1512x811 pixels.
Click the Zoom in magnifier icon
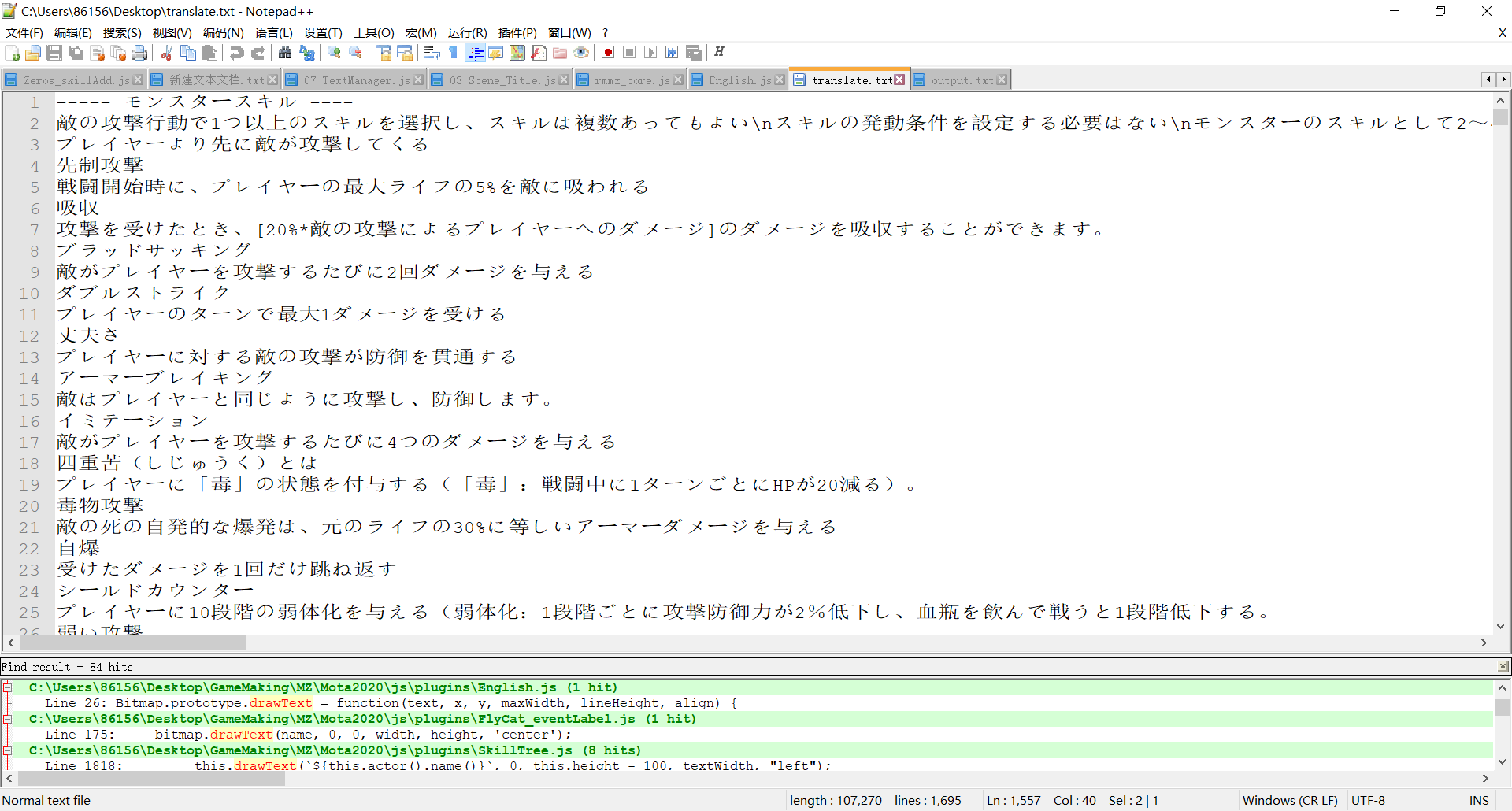335,53
